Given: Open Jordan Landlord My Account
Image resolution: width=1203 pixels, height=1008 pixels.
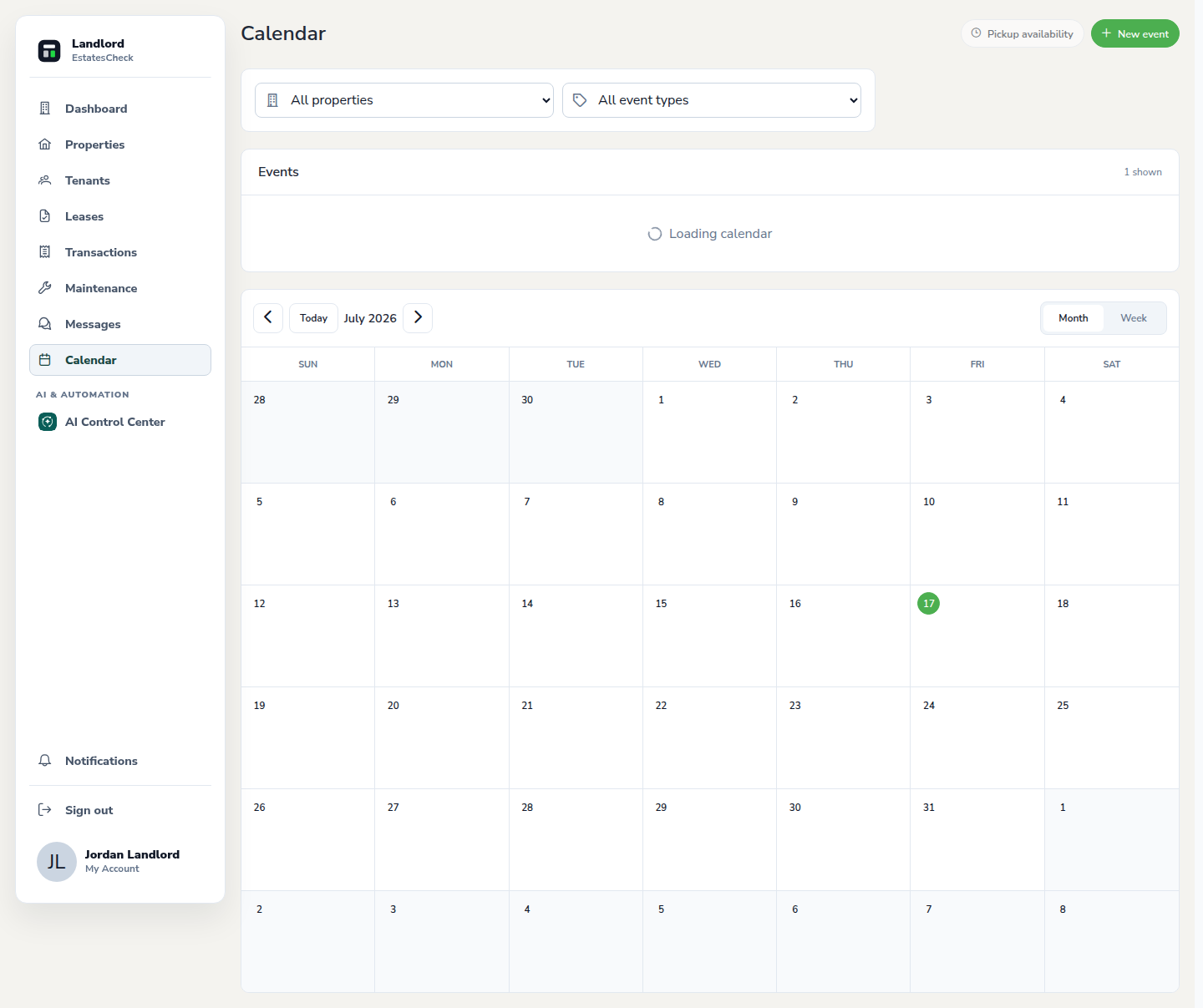Looking at the screenshot, I should pos(120,862).
